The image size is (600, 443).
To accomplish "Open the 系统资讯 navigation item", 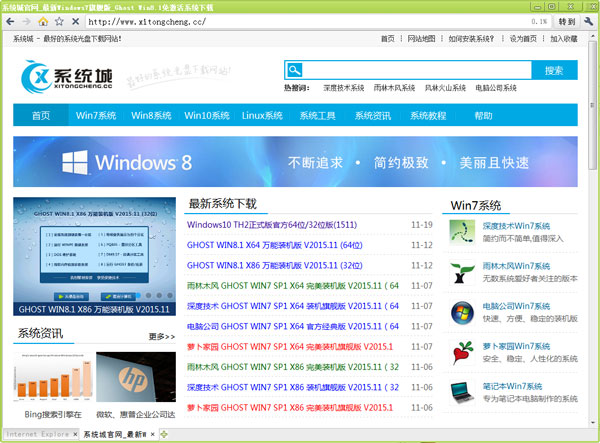I will click(x=373, y=115).
